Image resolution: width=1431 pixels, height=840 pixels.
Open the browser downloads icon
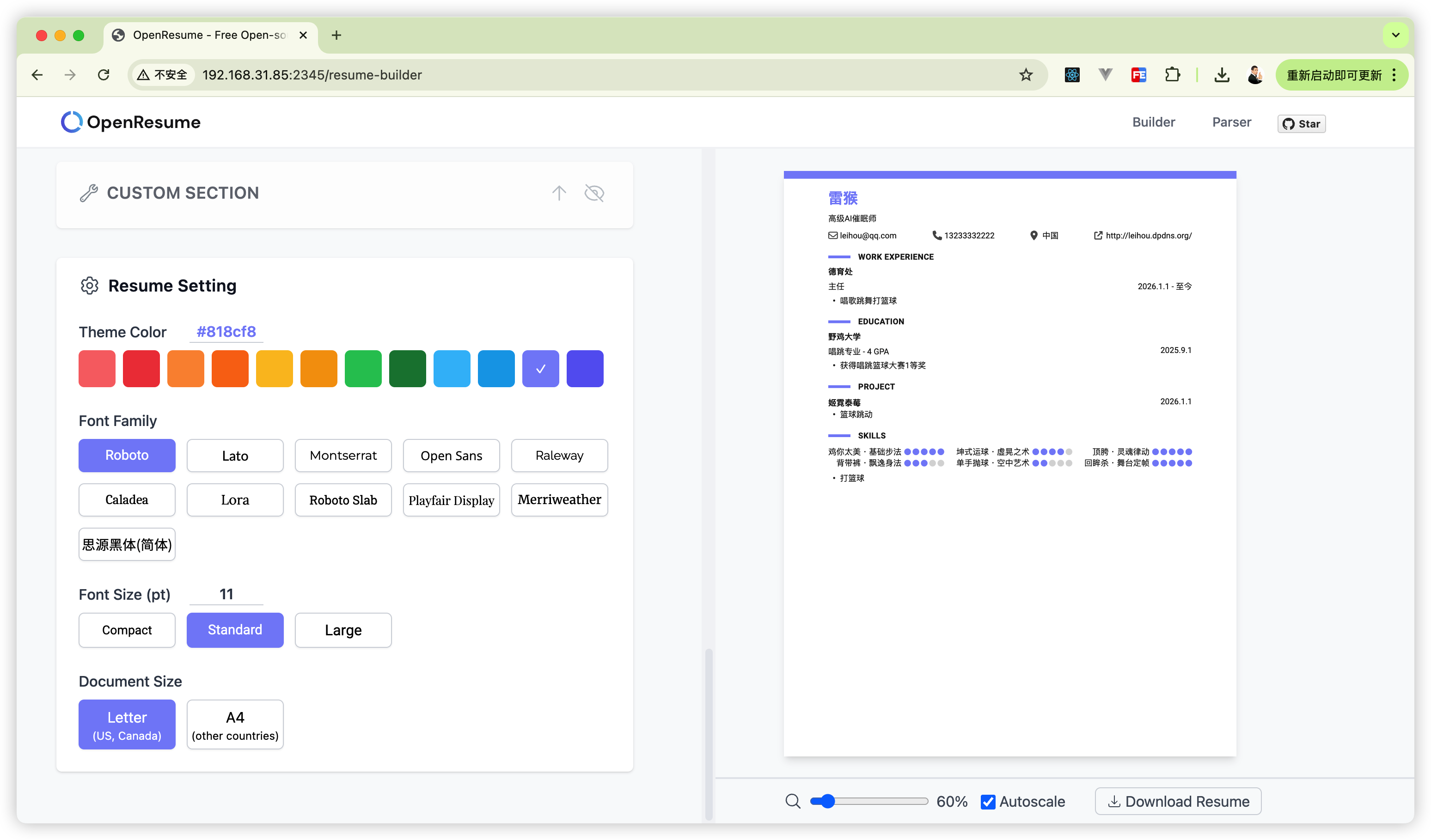1222,75
